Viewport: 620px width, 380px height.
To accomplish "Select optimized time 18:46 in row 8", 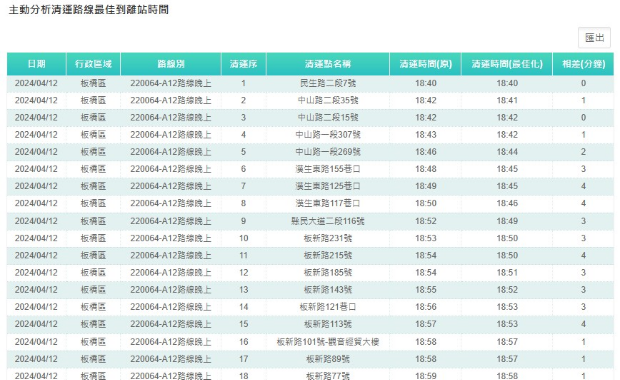I will click(507, 203).
